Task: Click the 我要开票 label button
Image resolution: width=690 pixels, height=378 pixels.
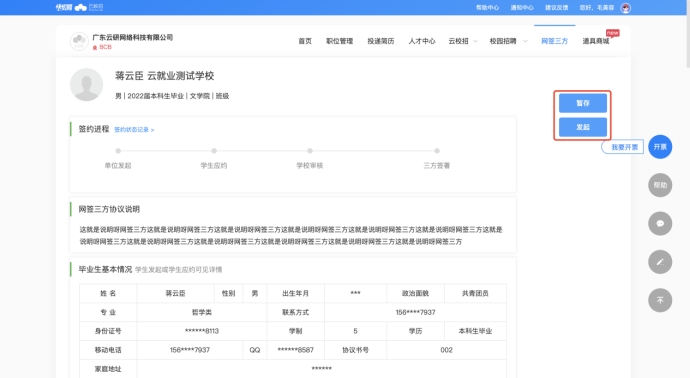Action: tap(623, 147)
